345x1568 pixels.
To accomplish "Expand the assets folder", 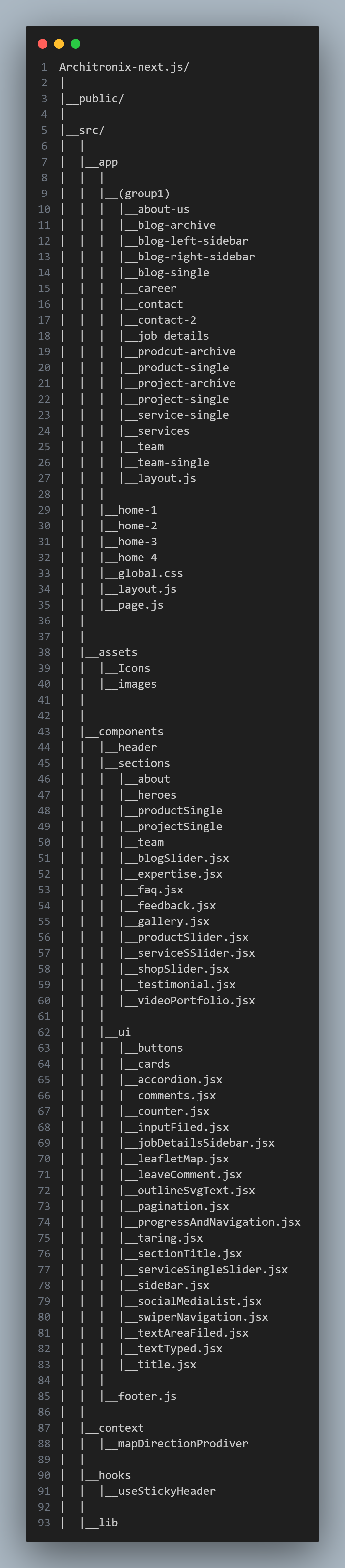I will click(x=117, y=652).
